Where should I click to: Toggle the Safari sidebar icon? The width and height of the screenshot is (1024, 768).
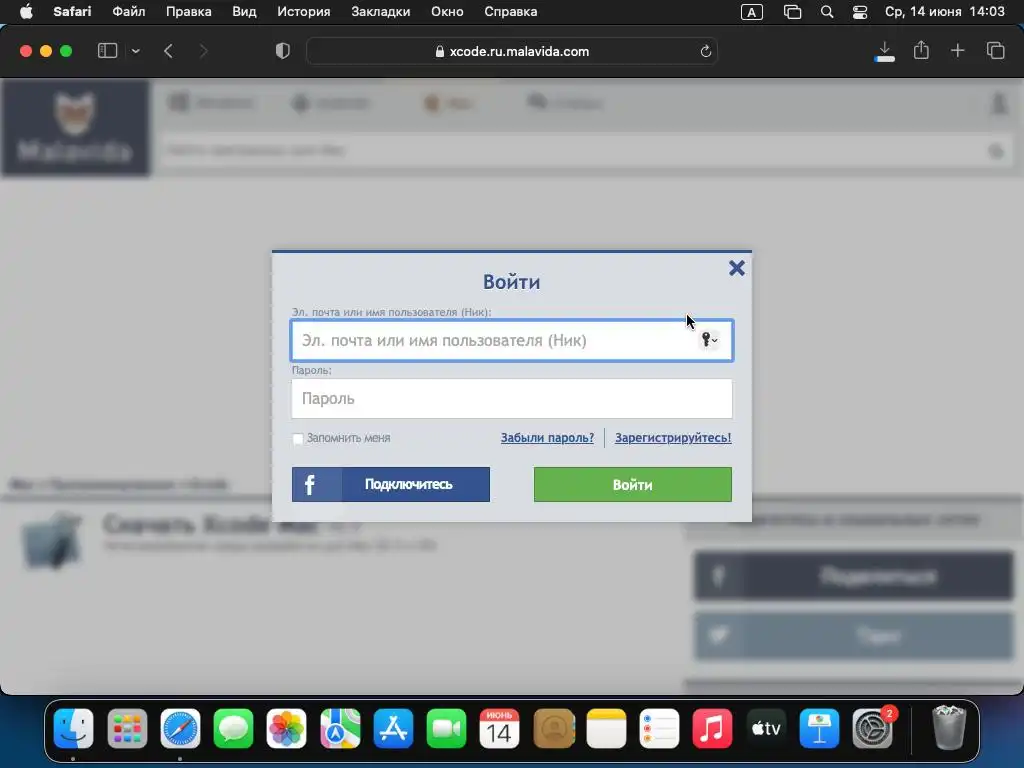pos(108,51)
